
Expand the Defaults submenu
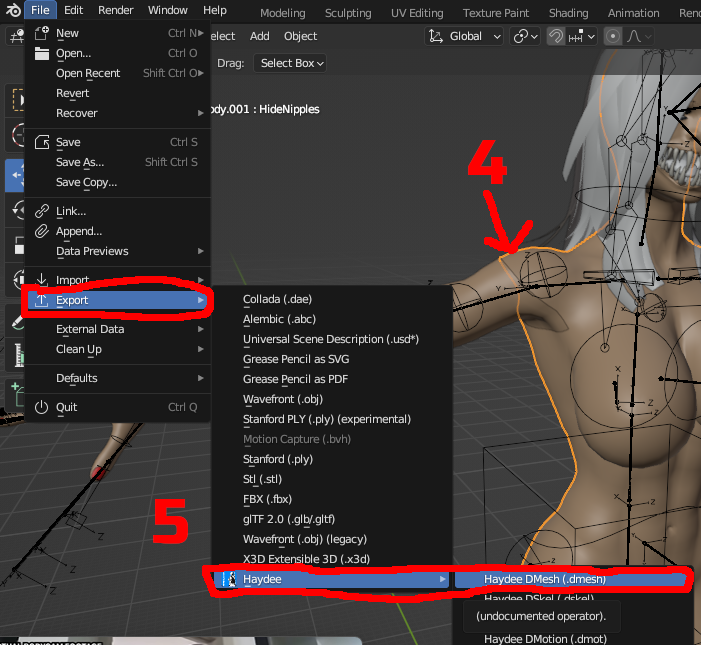(x=118, y=378)
